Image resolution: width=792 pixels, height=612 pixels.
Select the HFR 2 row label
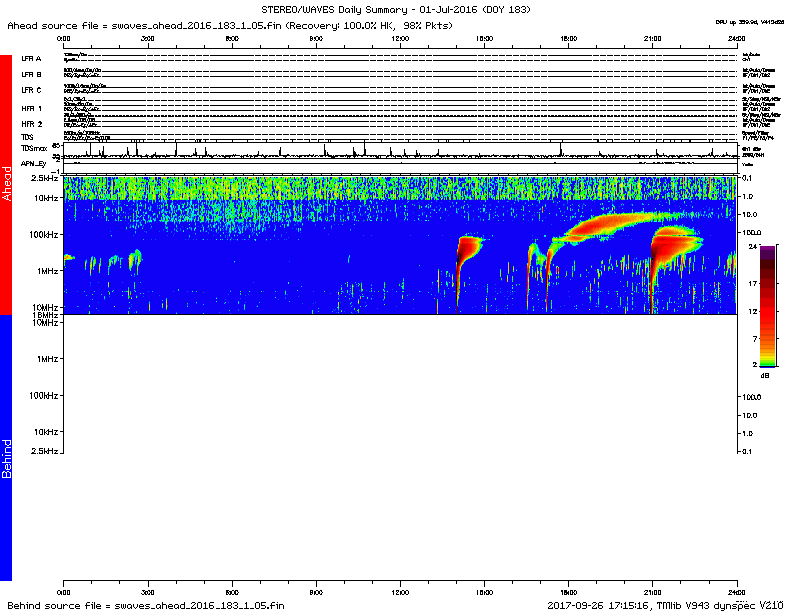32,124
